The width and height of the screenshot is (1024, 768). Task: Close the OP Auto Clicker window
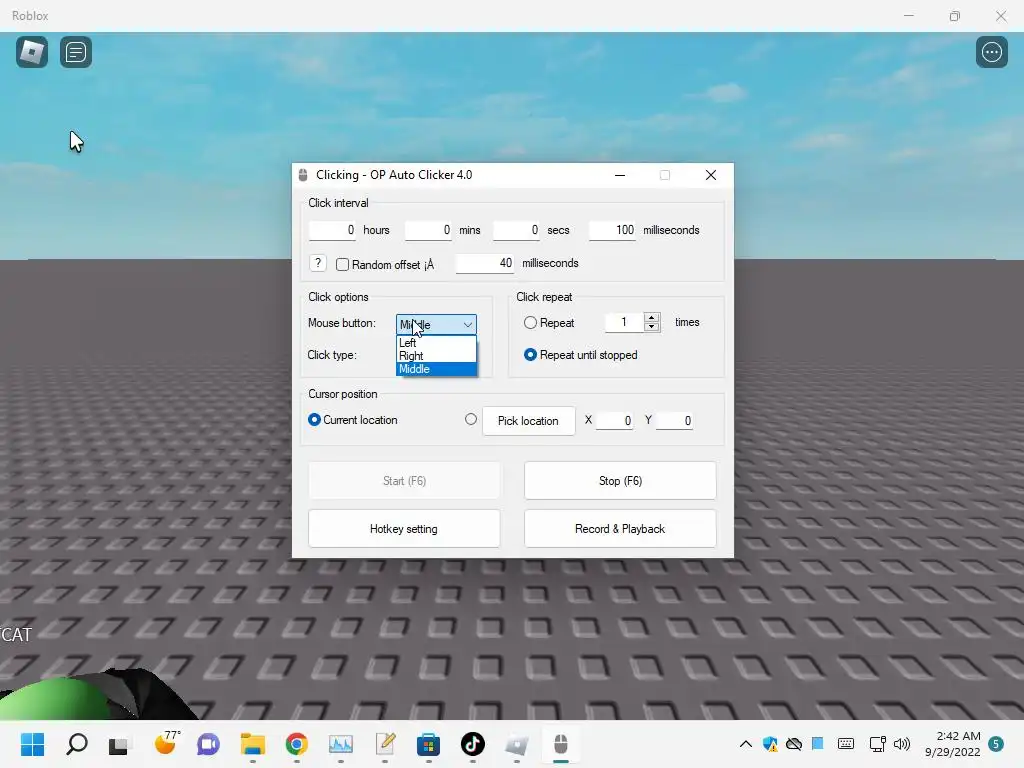711,175
